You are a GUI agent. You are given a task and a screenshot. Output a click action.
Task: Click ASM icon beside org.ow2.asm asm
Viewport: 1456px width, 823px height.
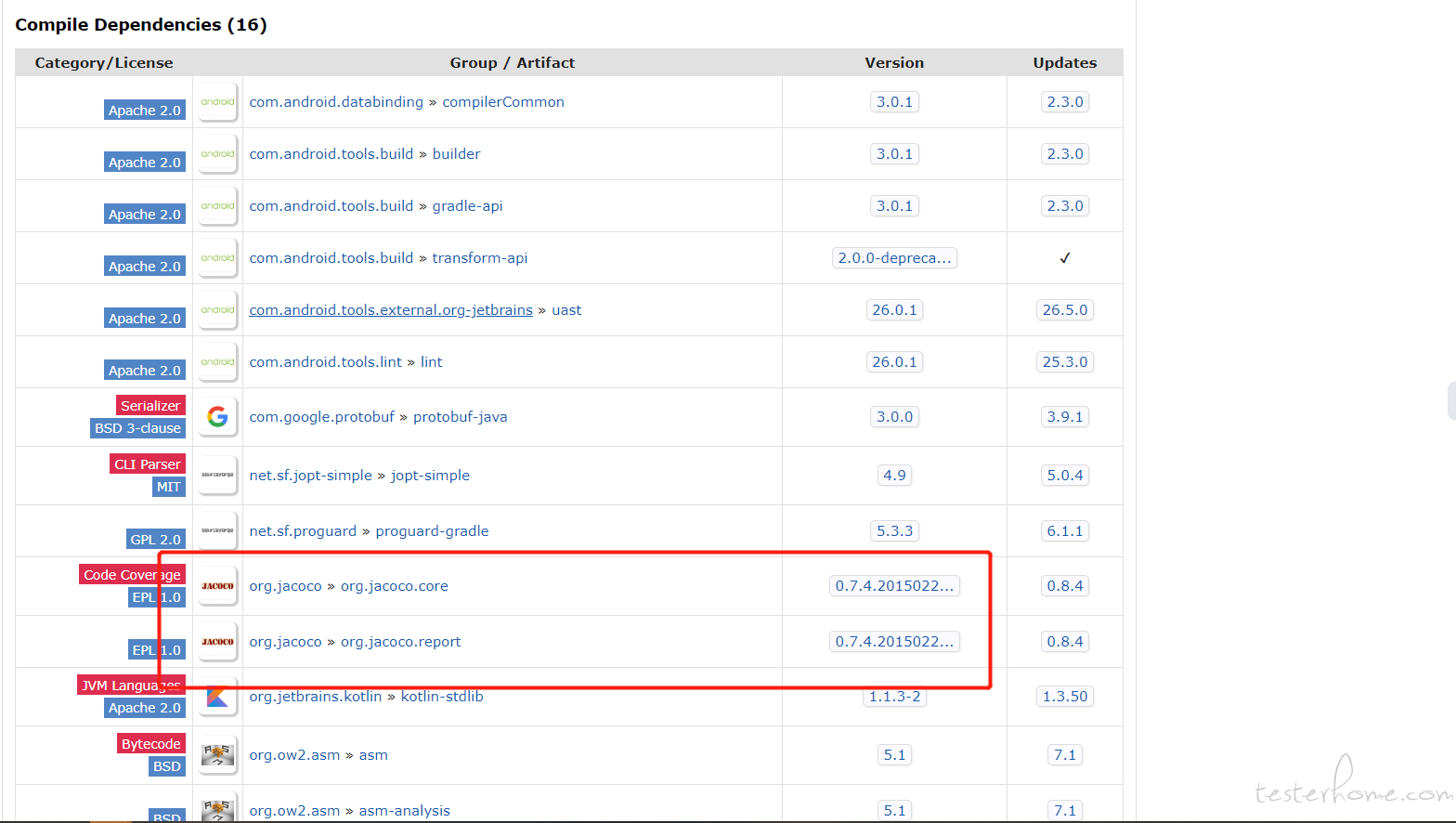[217, 755]
